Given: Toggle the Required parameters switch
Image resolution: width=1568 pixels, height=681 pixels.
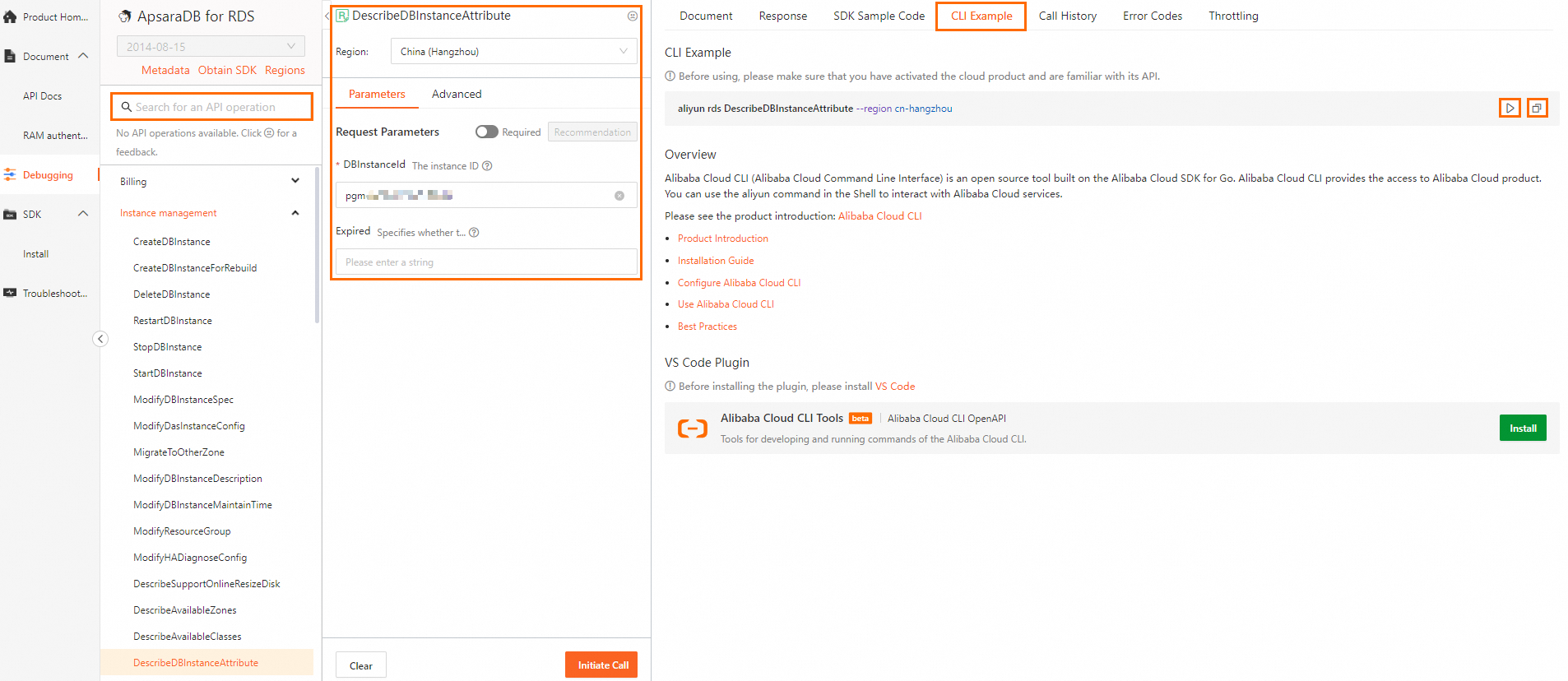Looking at the screenshot, I should [487, 132].
